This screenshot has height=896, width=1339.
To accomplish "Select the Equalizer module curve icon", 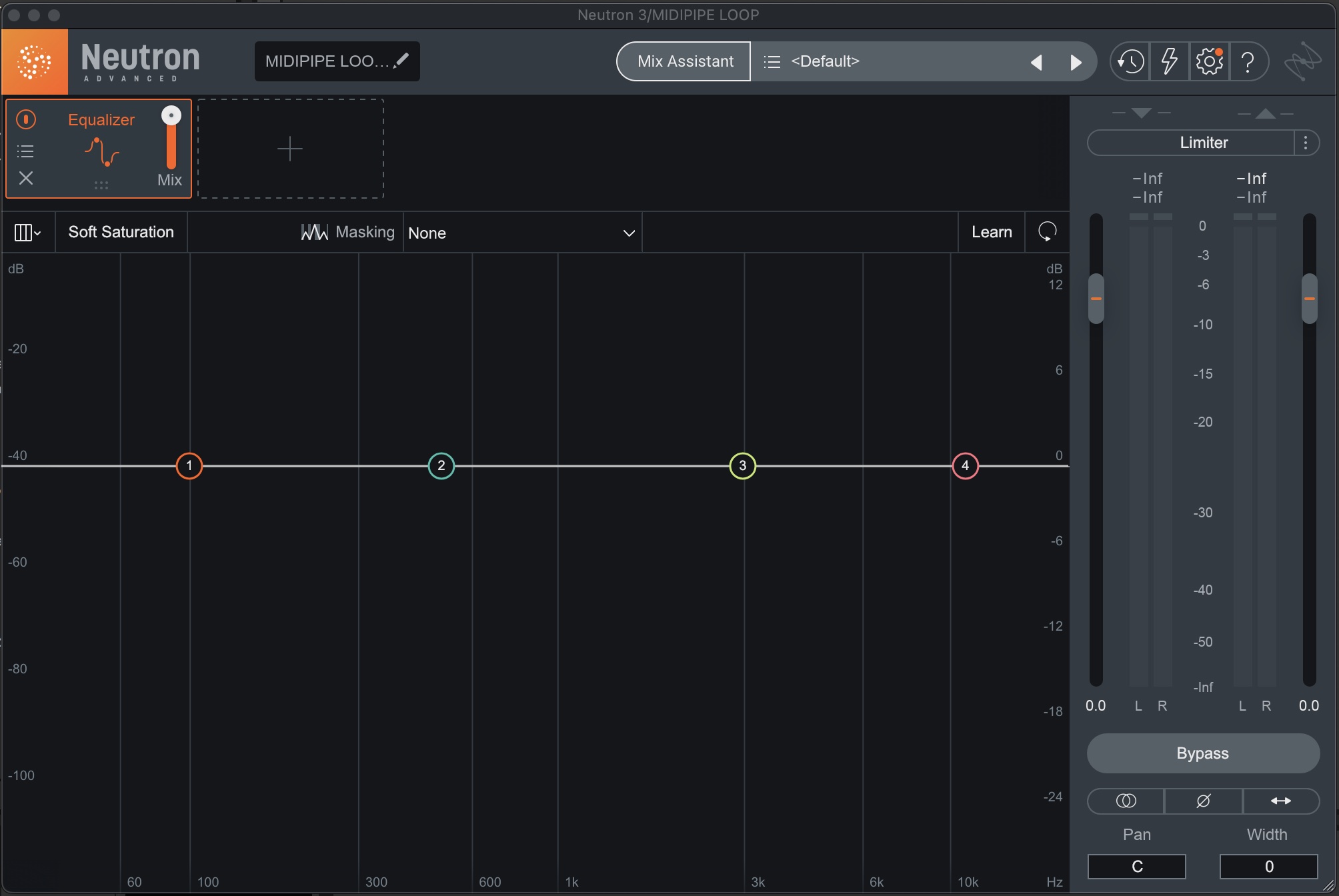I will coord(101,152).
